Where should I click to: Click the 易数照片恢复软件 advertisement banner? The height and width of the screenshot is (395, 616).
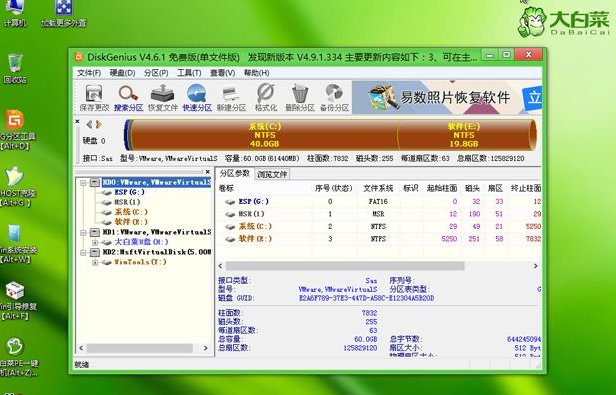[x=447, y=97]
